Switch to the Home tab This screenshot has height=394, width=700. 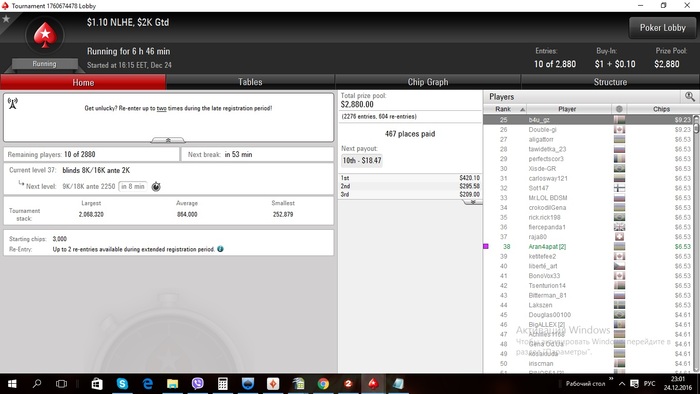[x=83, y=83]
